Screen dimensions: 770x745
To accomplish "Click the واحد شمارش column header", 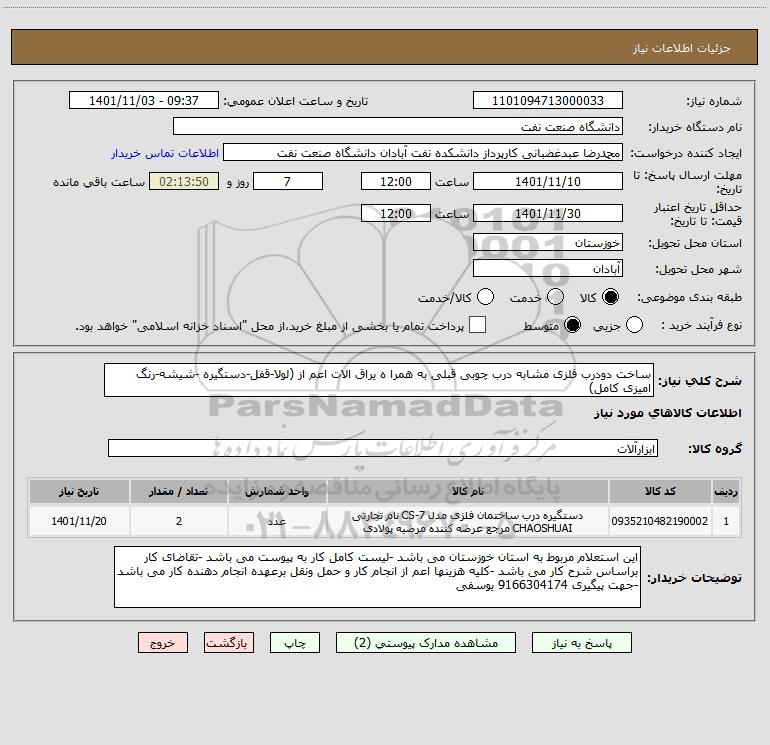I will coord(277,491).
